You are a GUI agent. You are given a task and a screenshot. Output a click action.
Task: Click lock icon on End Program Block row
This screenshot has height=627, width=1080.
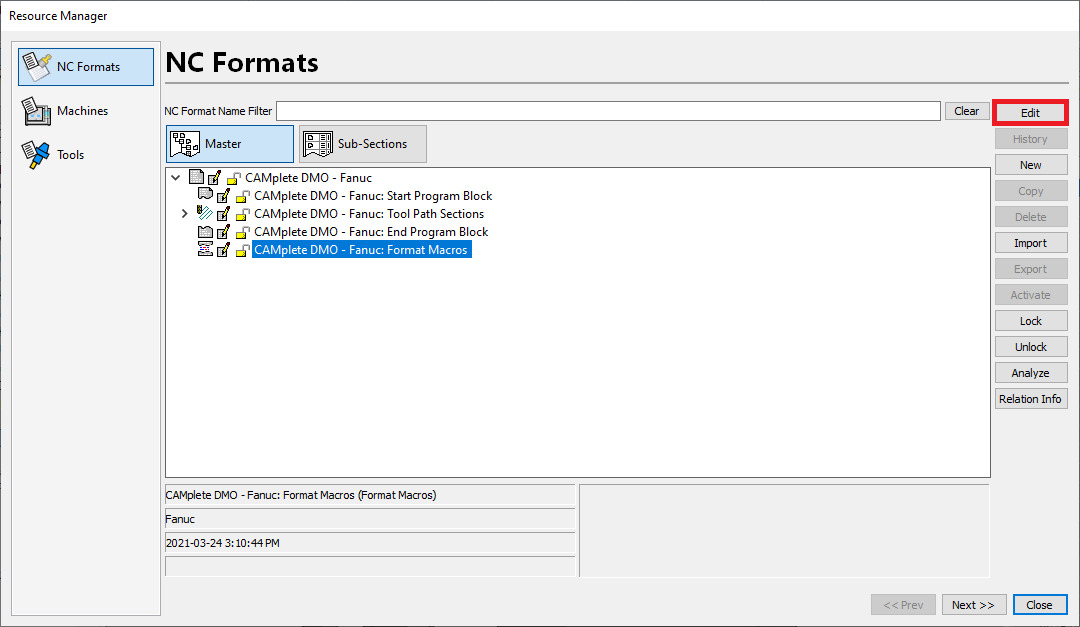click(x=242, y=232)
